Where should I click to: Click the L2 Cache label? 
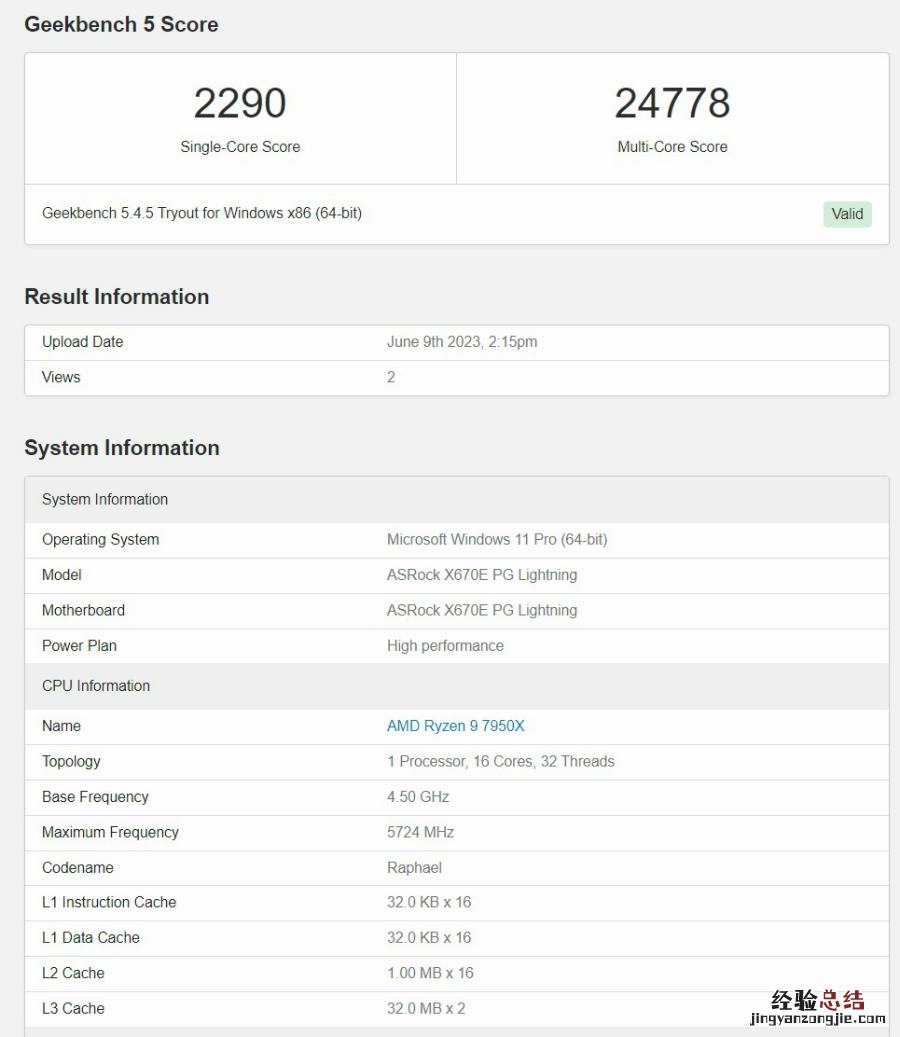coord(73,974)
